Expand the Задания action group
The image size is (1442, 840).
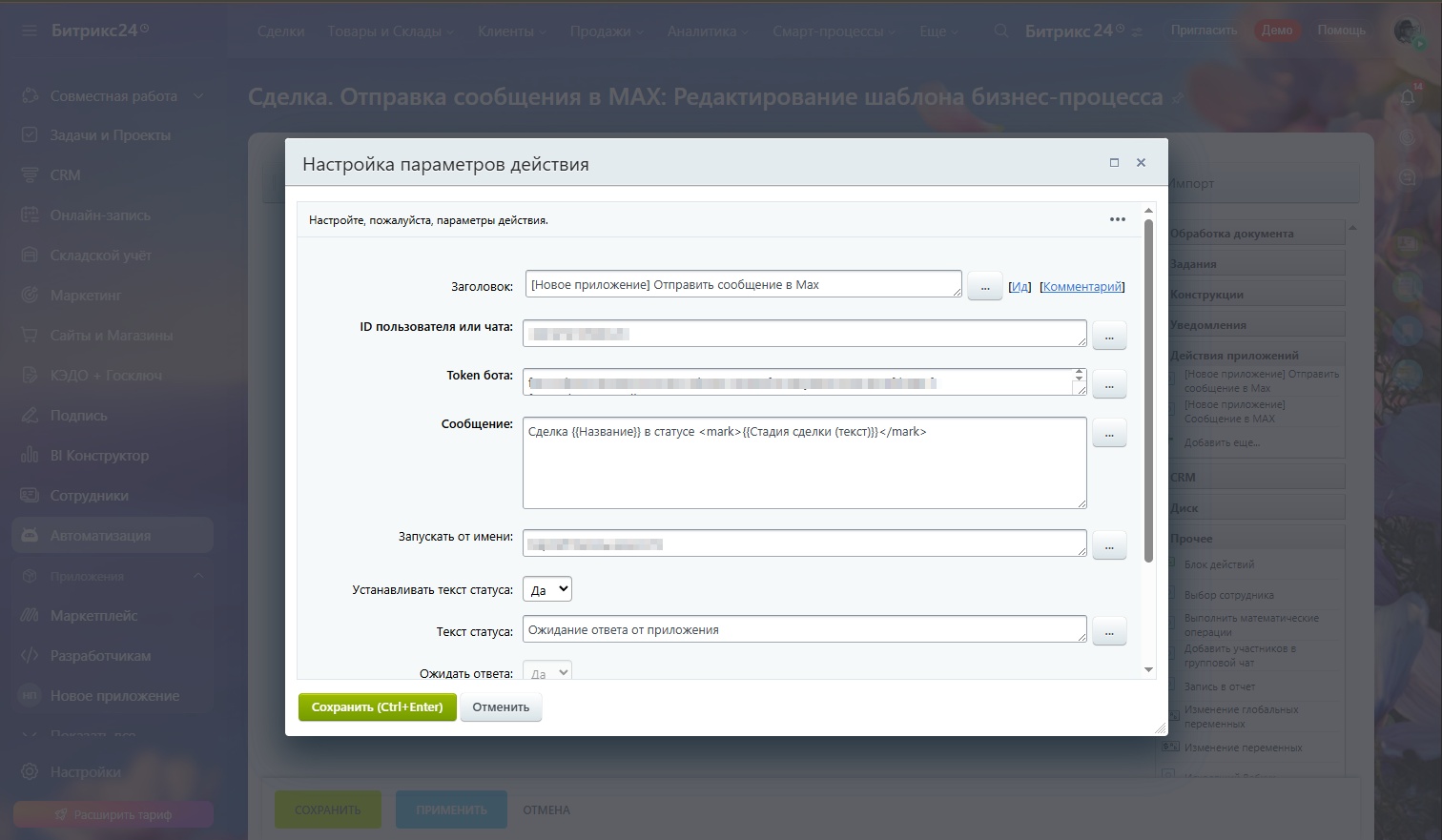click(1257, 263)
